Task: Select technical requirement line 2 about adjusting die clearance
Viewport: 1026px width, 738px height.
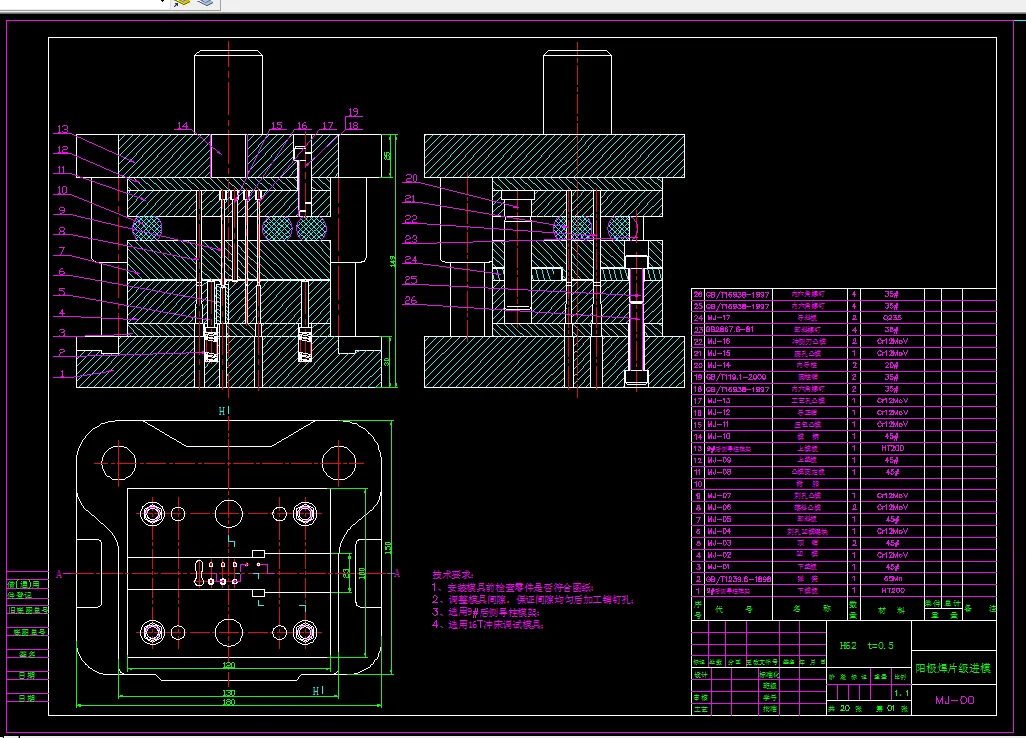Action: (533, 599)
